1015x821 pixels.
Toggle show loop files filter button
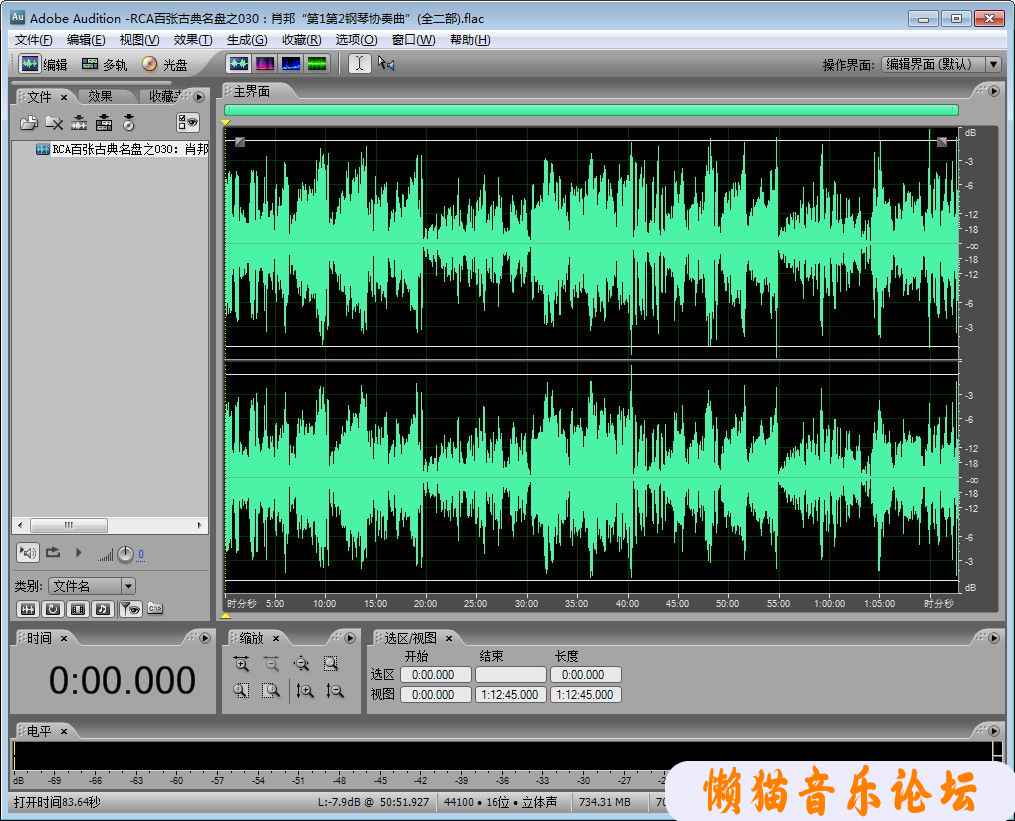point(53,609)
